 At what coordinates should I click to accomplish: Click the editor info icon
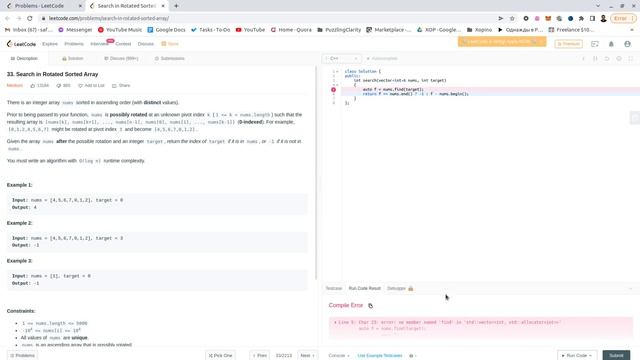[583, 59]
